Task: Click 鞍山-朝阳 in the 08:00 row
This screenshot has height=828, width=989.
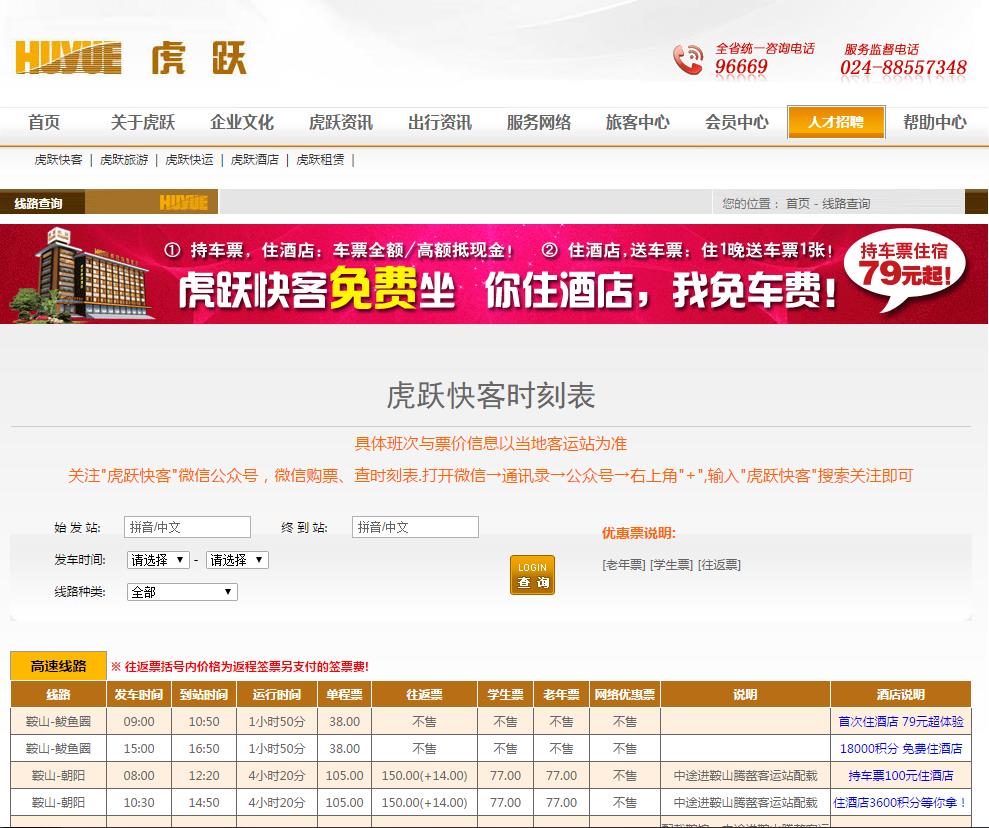Action: click(x=58, y=776)
